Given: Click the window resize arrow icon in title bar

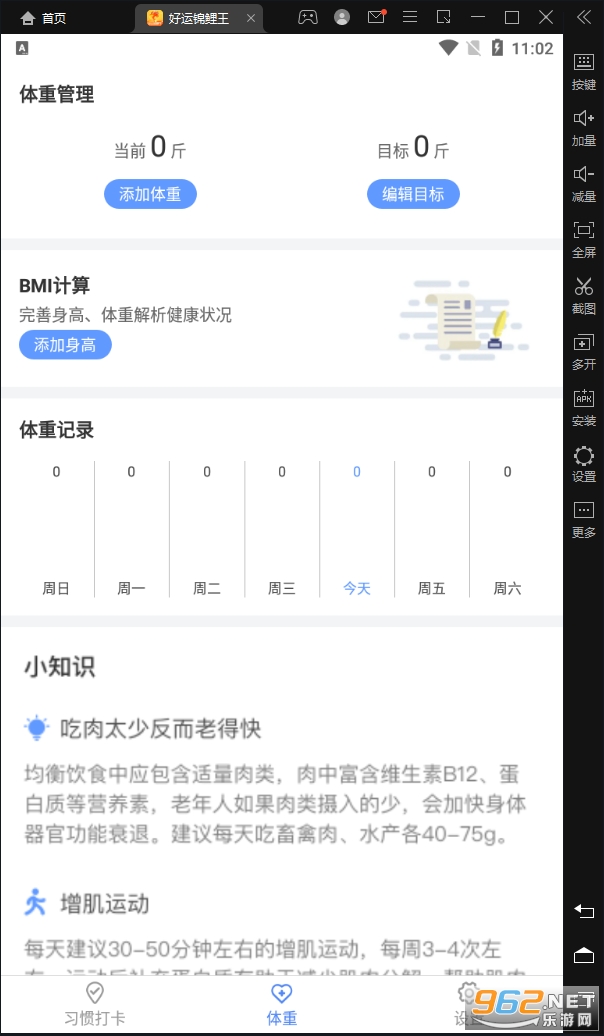Looking at the screenshot, I should point(444,17).
